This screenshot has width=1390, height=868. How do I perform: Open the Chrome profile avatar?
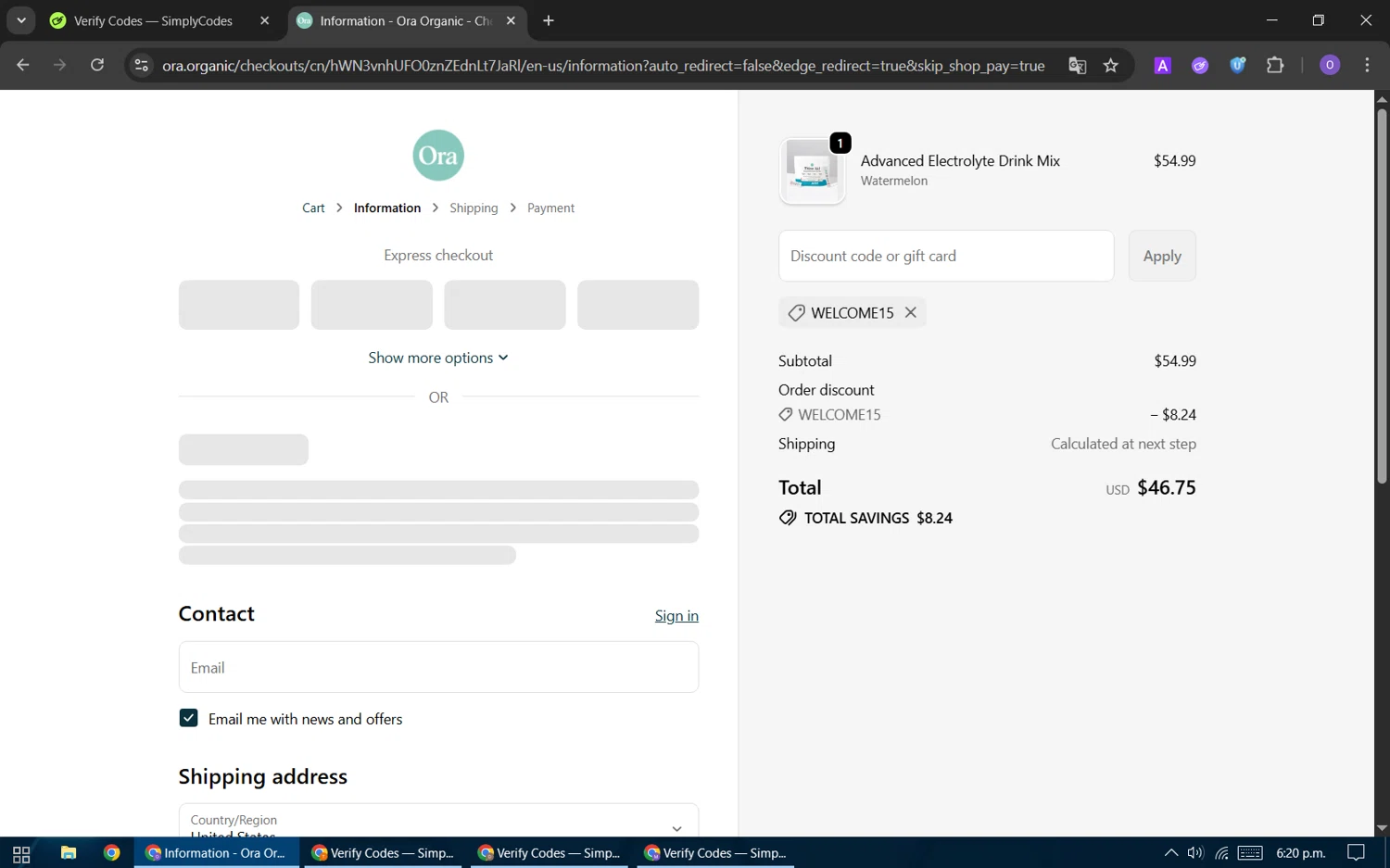coord(1330,65)
